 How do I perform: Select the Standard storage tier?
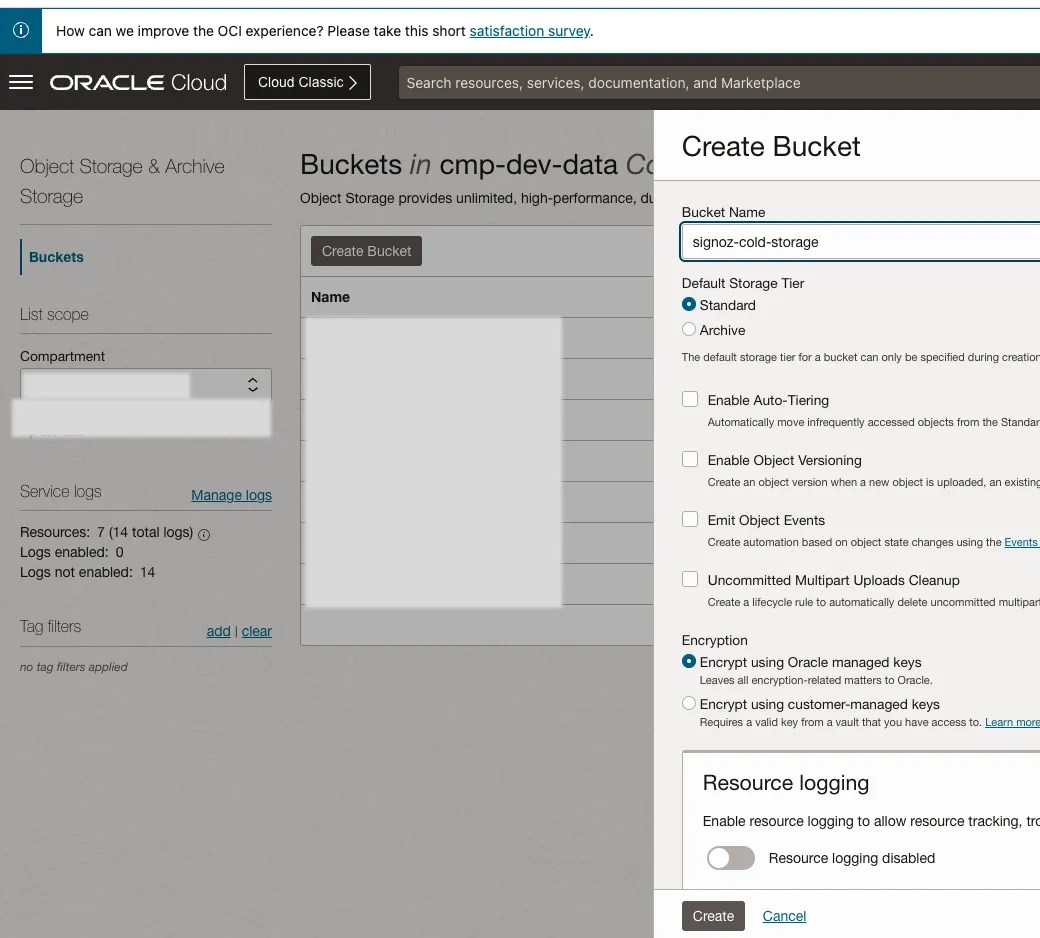tap(689, 304)
